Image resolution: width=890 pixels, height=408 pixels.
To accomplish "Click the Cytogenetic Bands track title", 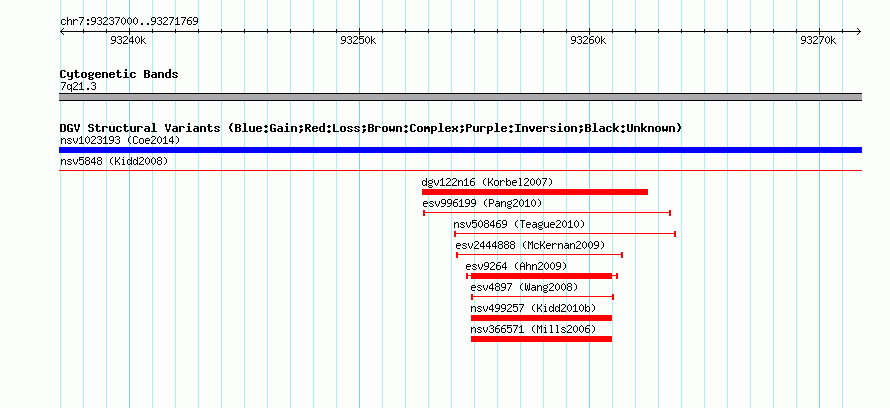I will 119,74.
